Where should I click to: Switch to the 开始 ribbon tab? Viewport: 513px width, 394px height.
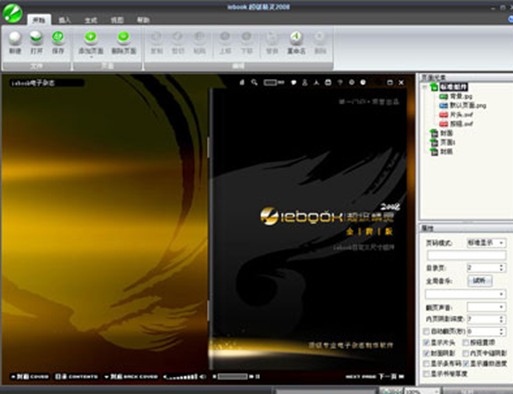tap(39, 20)
